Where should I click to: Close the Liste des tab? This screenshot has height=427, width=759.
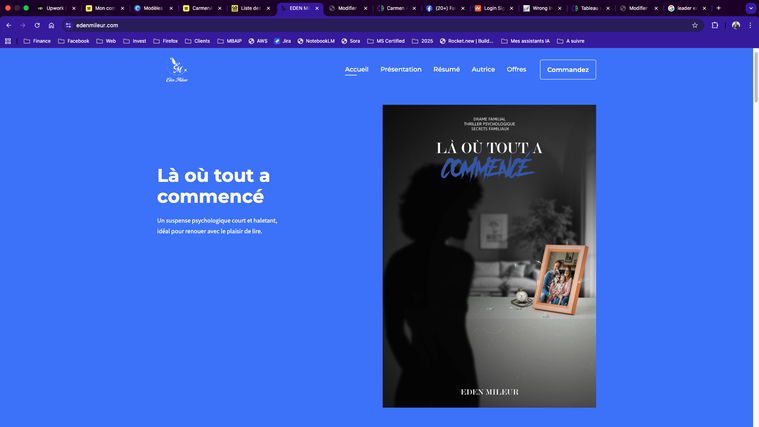[268, 8]
